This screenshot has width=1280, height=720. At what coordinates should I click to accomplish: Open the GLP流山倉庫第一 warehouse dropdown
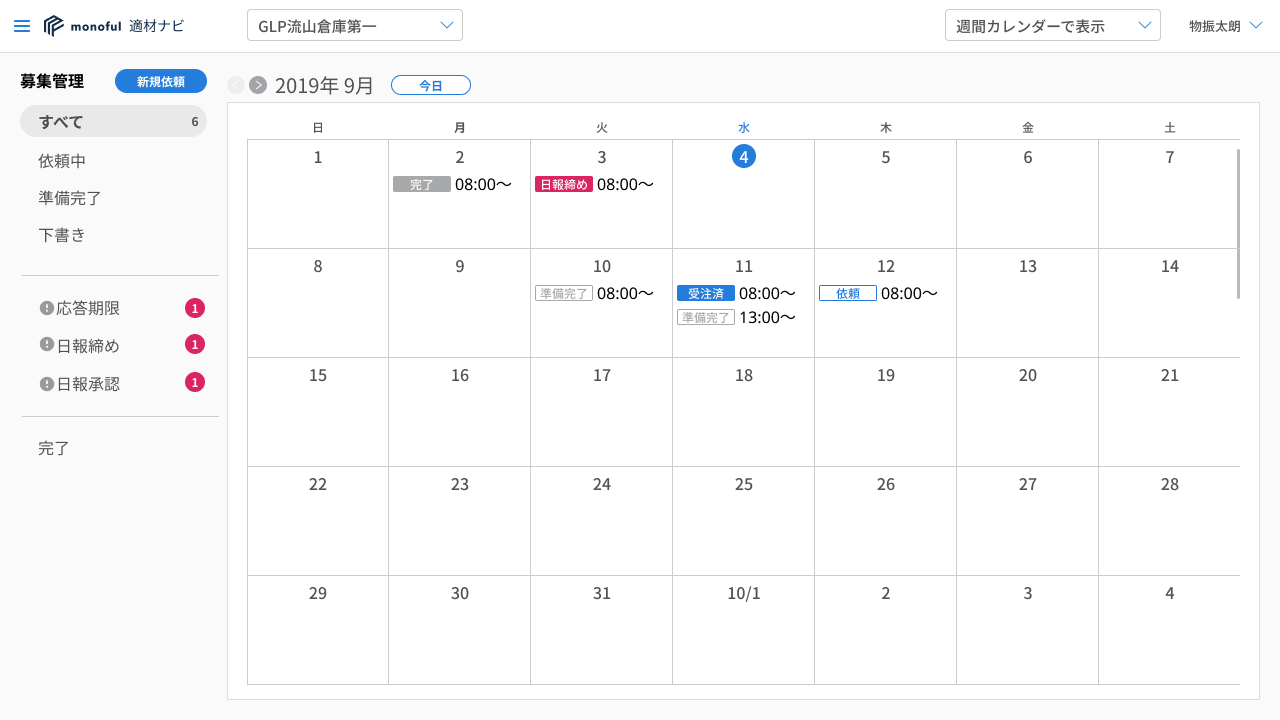pos(354,26)
